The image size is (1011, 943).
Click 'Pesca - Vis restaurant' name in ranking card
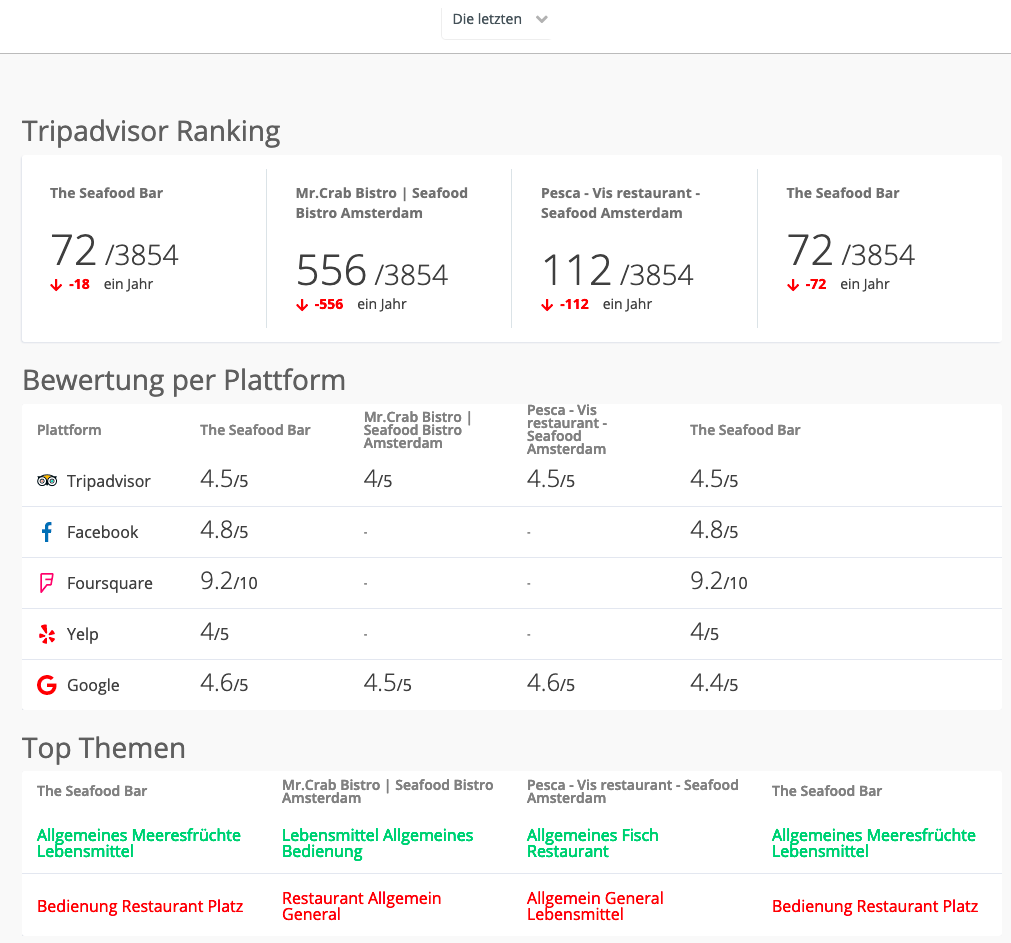tap(620, 203)
